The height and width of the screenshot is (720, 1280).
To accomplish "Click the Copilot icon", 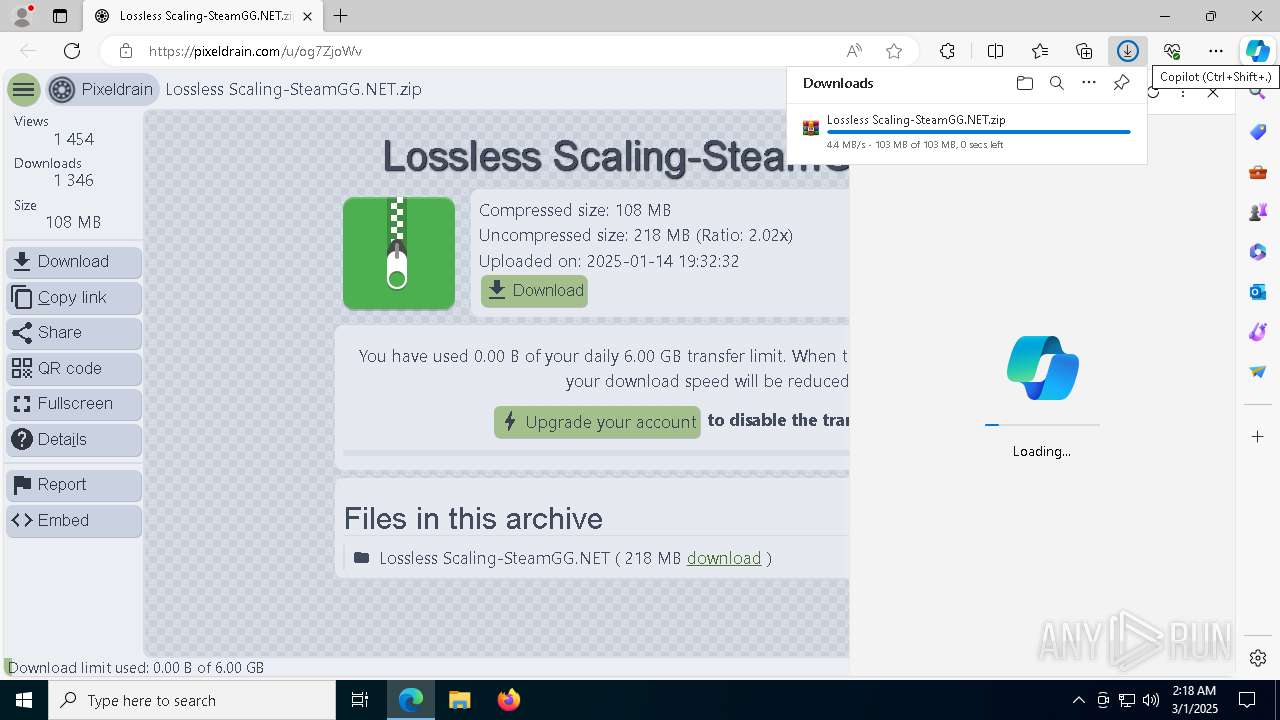I will tap(1257, 51).
